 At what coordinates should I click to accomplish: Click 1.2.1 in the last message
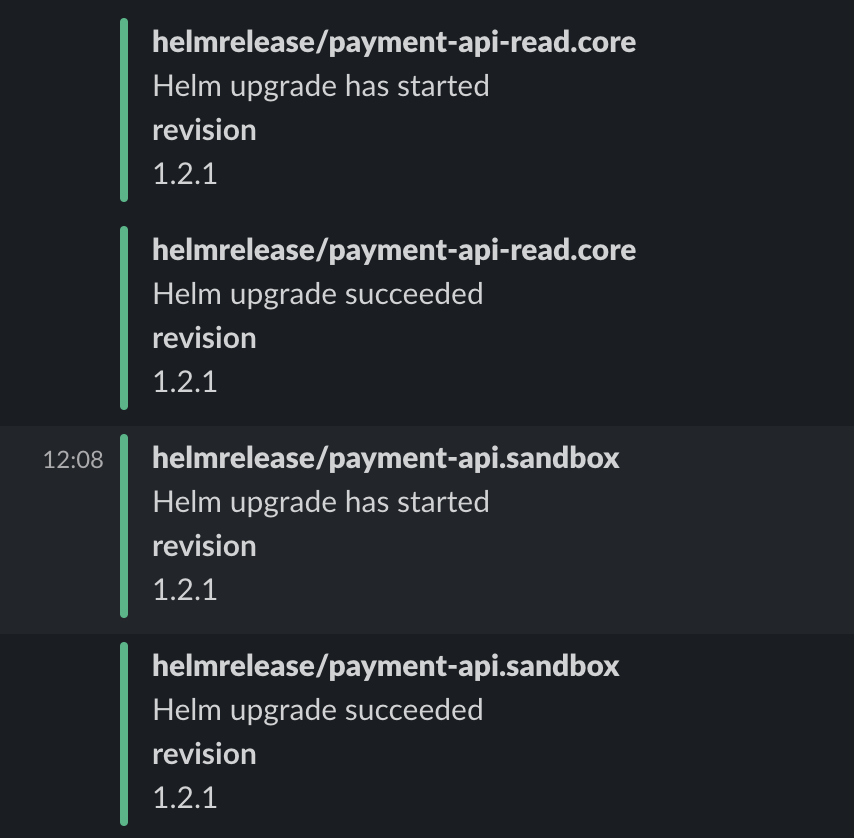pos(185,797)
